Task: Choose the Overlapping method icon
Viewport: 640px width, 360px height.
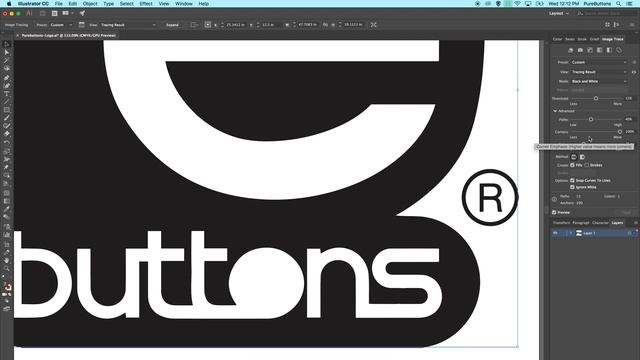Action: point(582,157)
